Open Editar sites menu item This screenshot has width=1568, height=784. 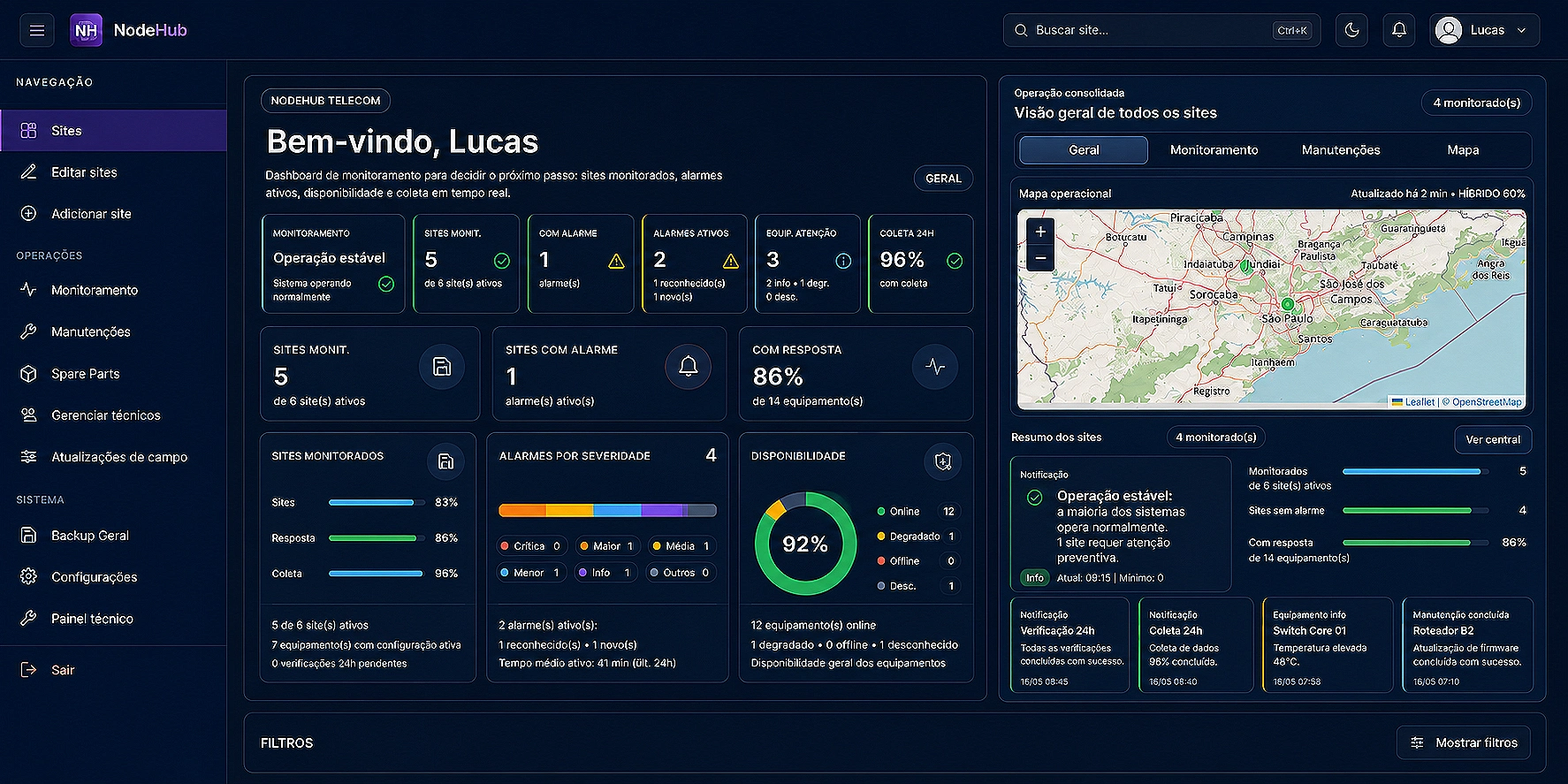(x=113, y=172)
